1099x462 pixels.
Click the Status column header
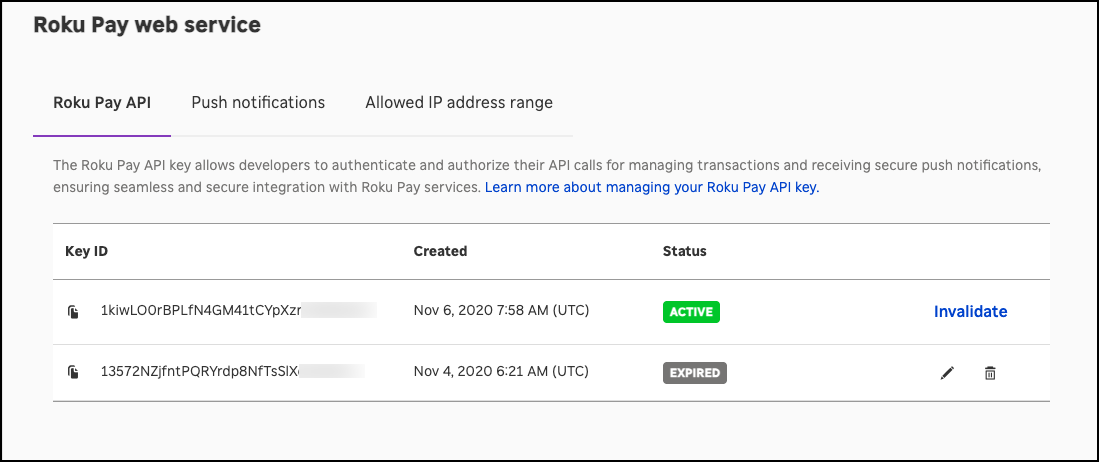(x=684, y=251)
